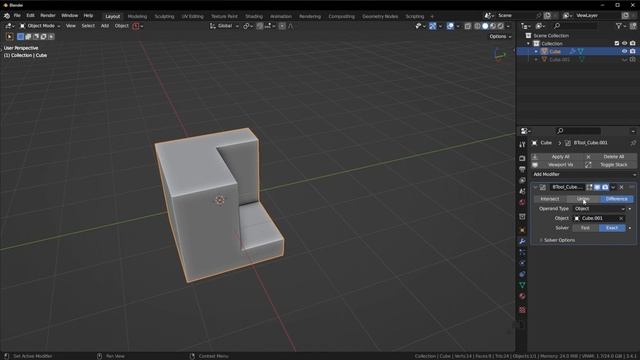Image resolution: width=640 pixels, height=360 pixels.
Task: Toggle Collection exclude checkbox in outliner
Action: tap(617, 43)
